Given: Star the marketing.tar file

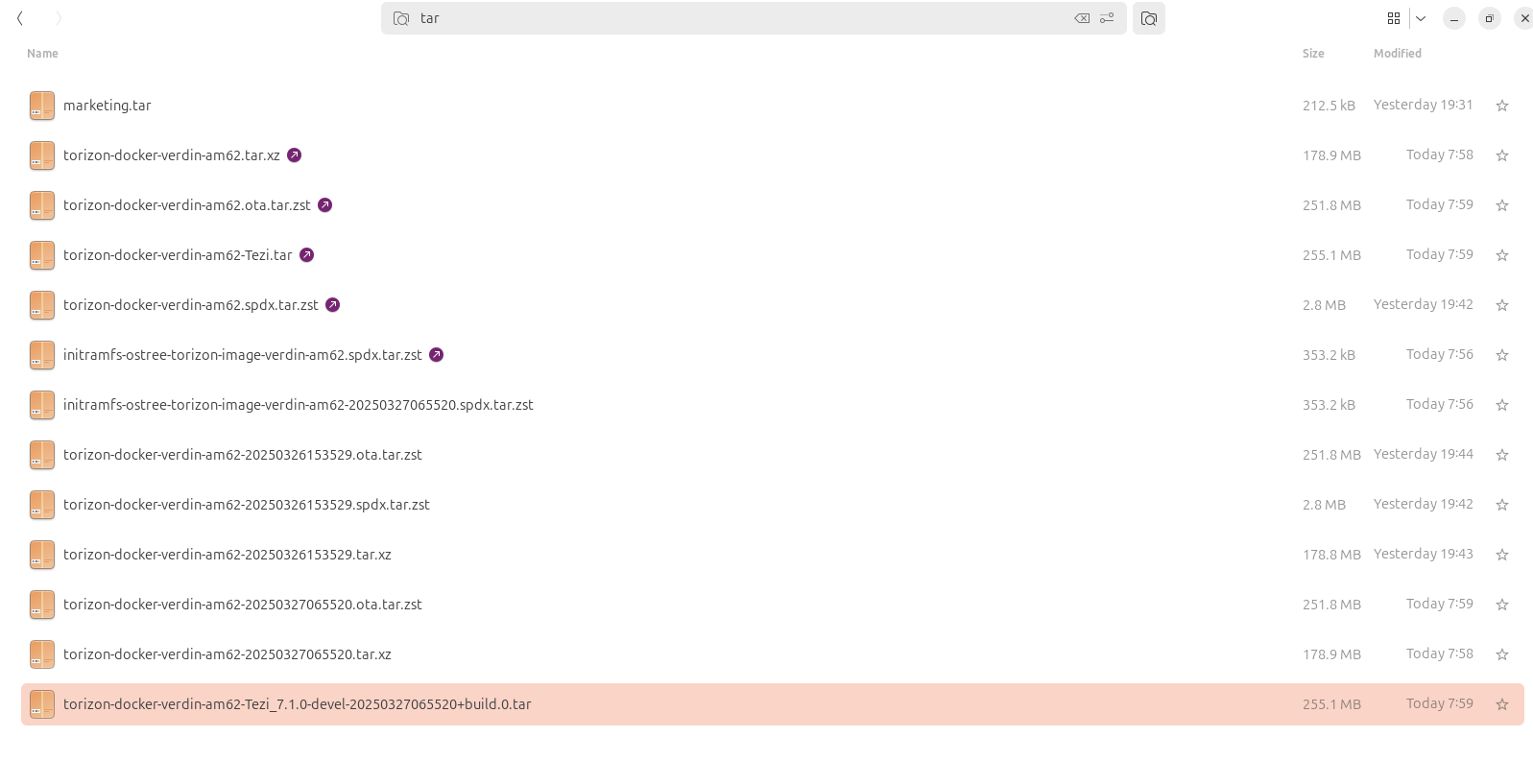Looking at the screenshot, I should point(1502,106).
